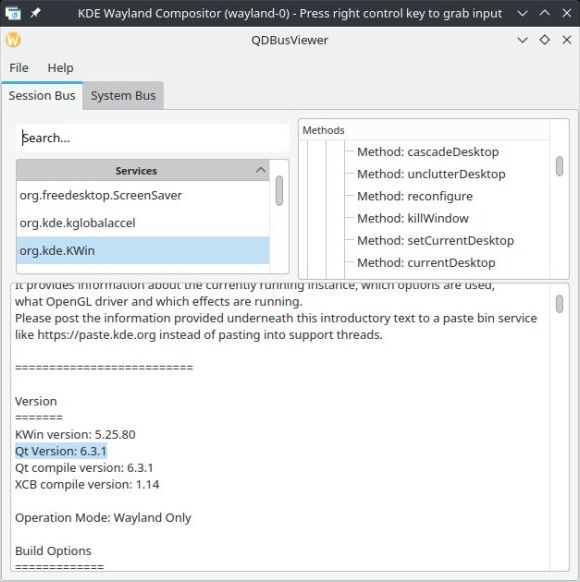Select Method: reconfigure
The height and width of the screenshot is (582, 580).
coord(415,196)
